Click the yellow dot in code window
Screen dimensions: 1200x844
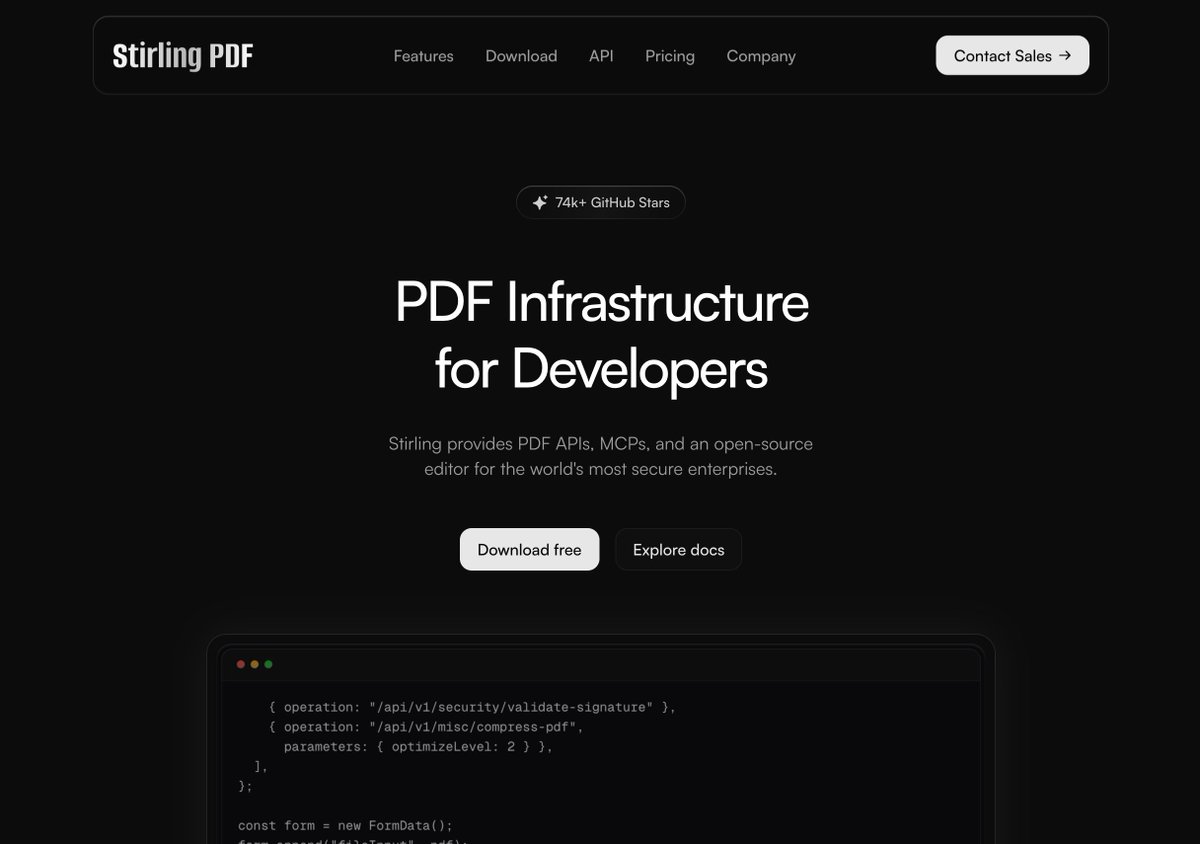(254, 664)
